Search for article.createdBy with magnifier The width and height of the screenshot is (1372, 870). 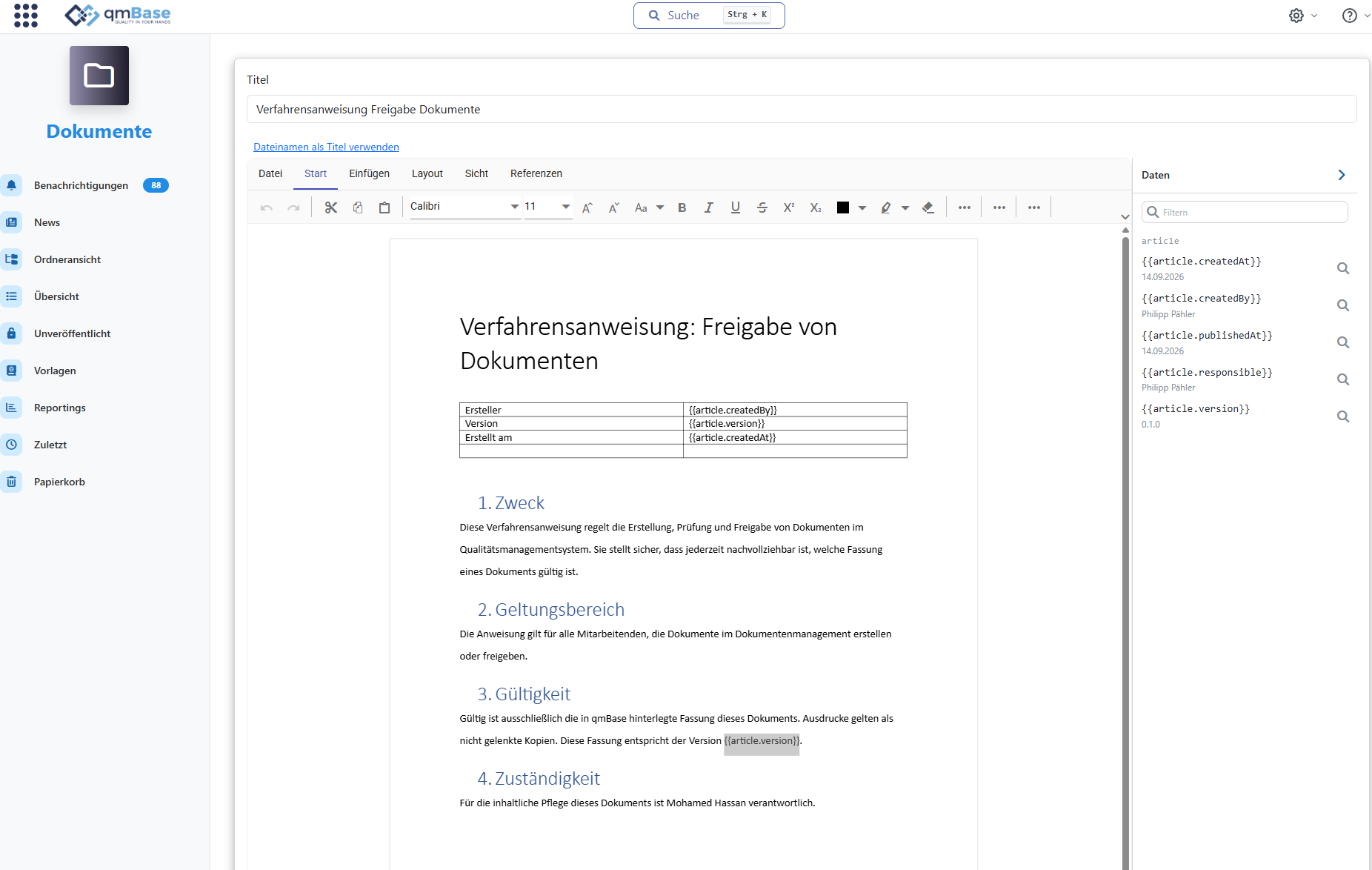(1343, 305)
